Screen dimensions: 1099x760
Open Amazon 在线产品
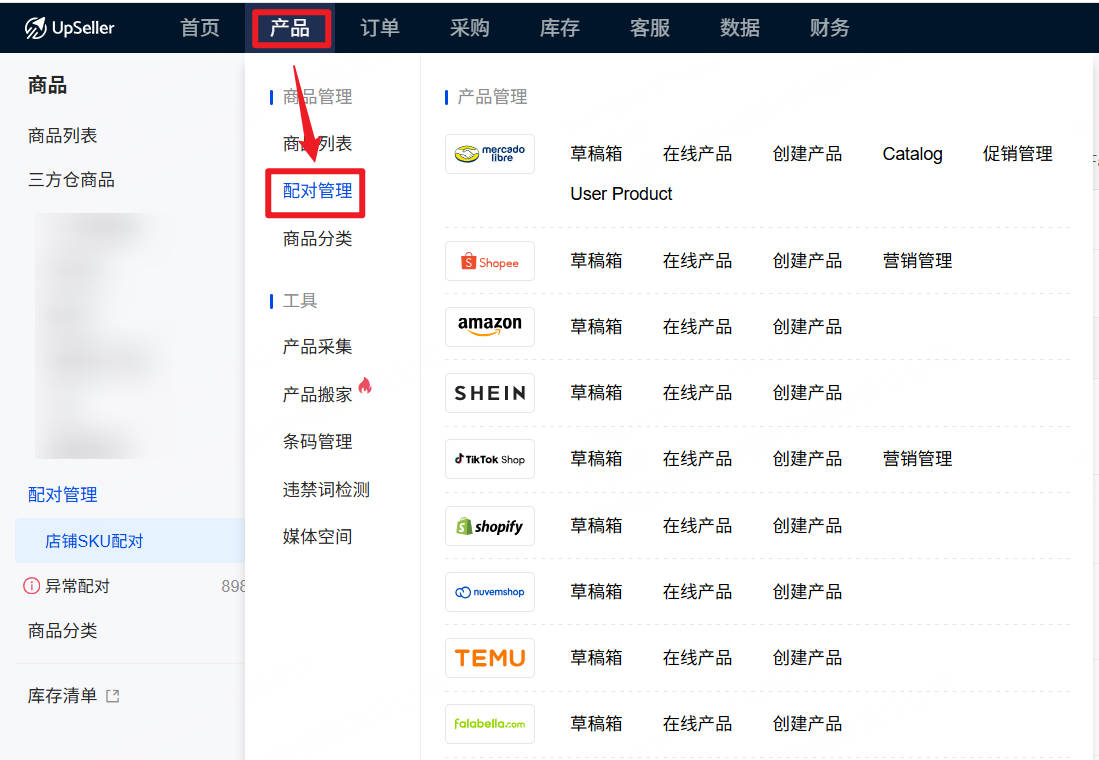click(x=697, y=327)
